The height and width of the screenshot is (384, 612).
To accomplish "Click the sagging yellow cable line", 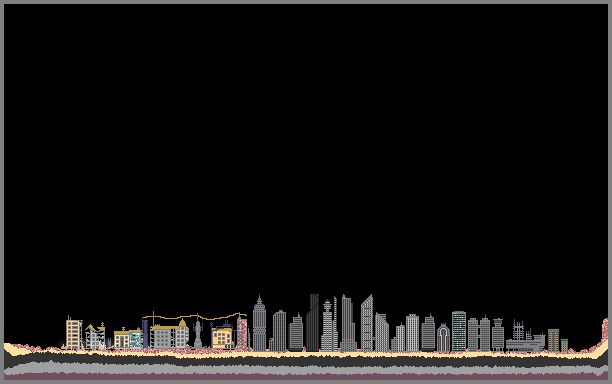I will point(194,316).
